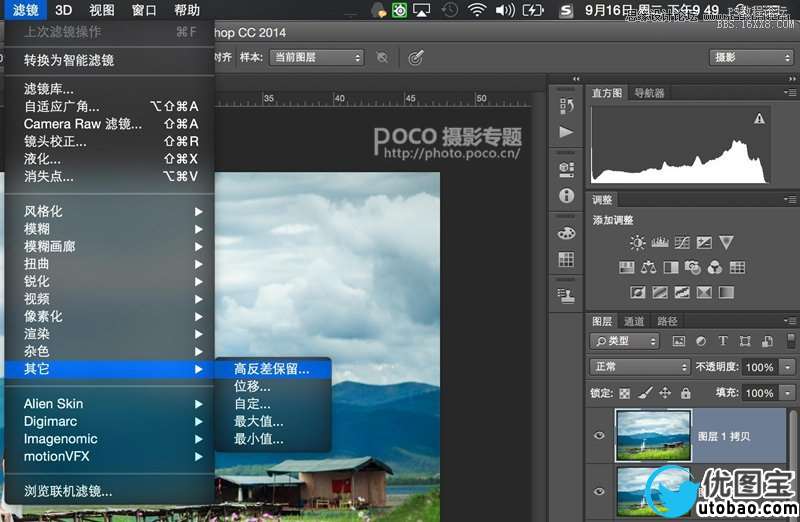The height and width of the screenshot is (522, 800).
Task: Switch to the 路径 tab
Action: pyautogui.click(x=667, y=321)
